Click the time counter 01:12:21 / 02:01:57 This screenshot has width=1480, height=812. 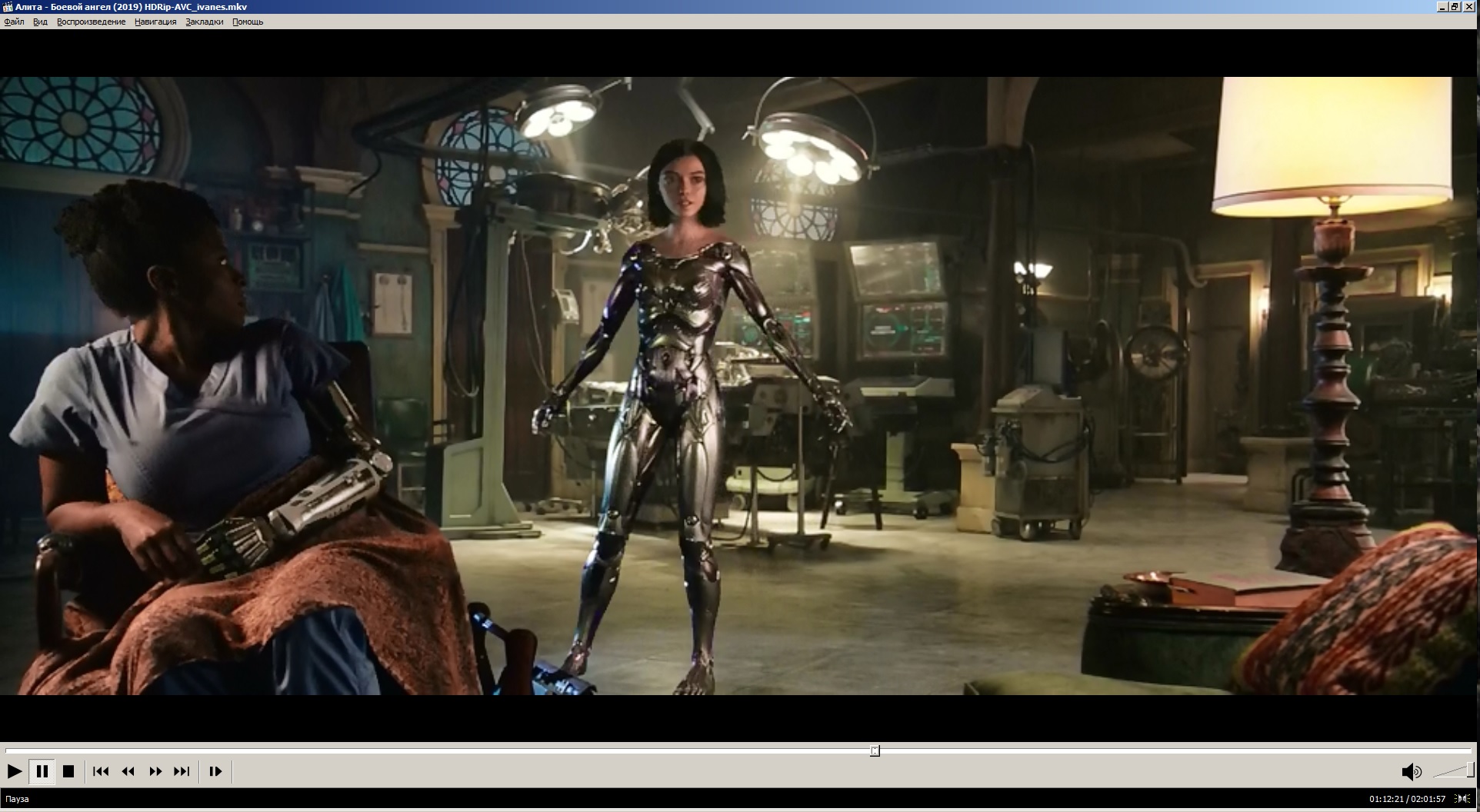pyautogui.click(x=1407, y=799)
